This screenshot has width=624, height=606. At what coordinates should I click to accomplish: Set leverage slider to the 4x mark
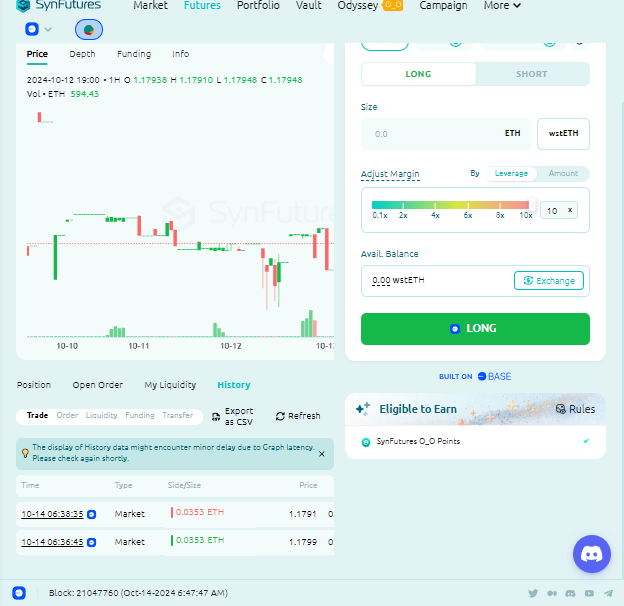click(435, 205)
